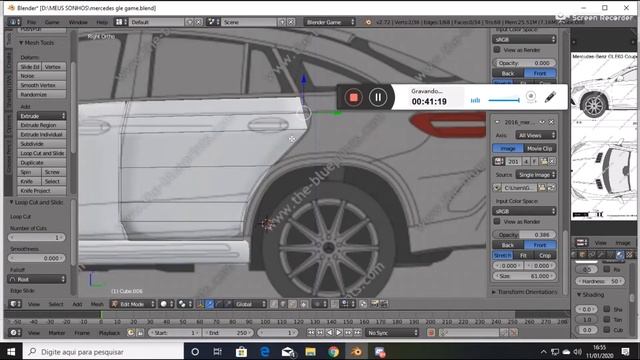Open the pivot point selector

(x=184, y=304)
